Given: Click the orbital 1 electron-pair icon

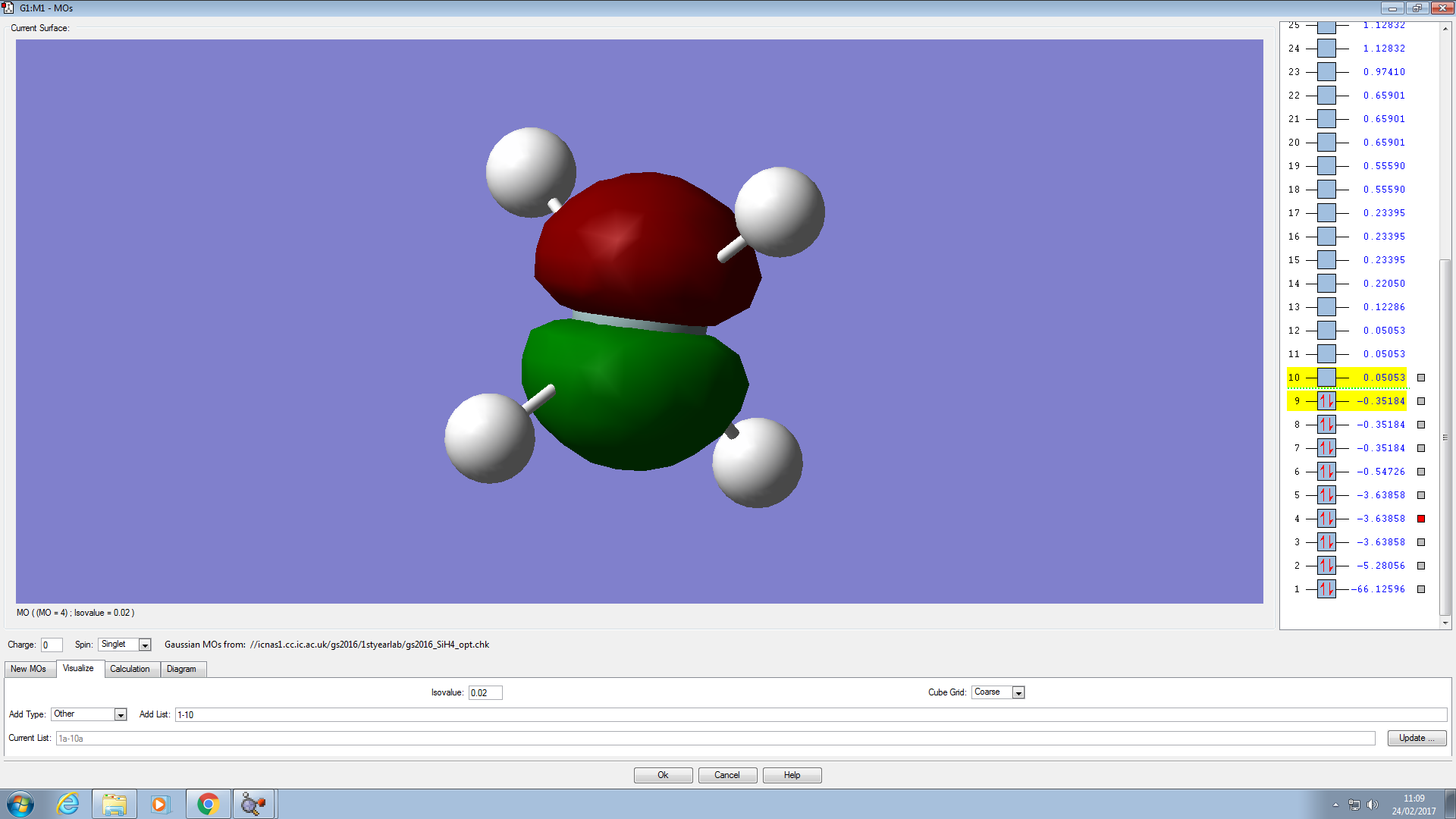Looking at the screenshot, I should 1326,589.
